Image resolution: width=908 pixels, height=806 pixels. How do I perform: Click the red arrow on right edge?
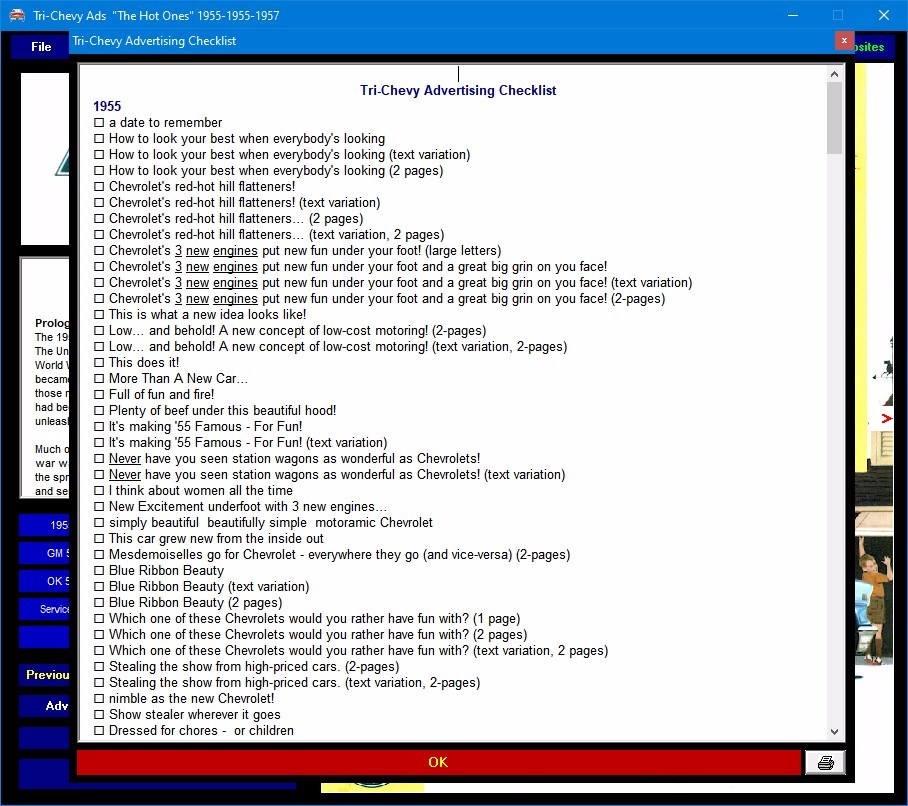(887, 418)
